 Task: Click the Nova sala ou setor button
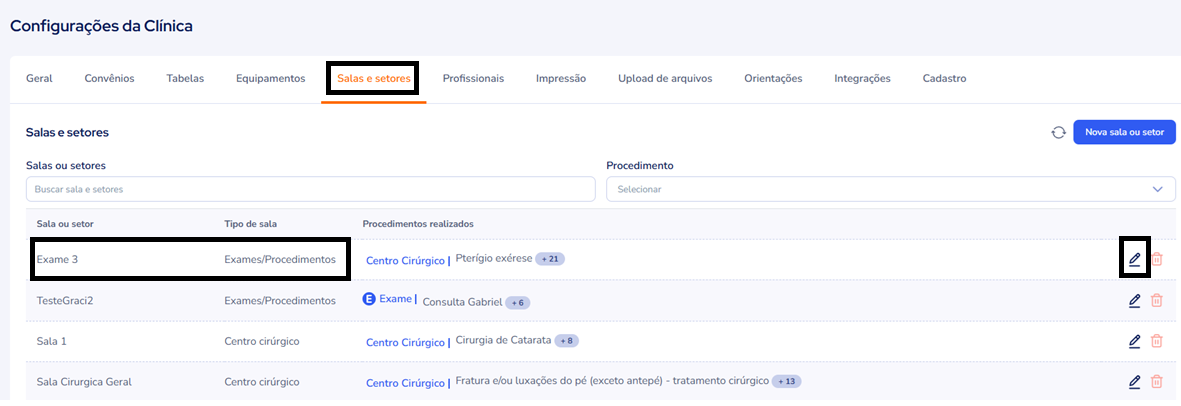[1124, 132]
